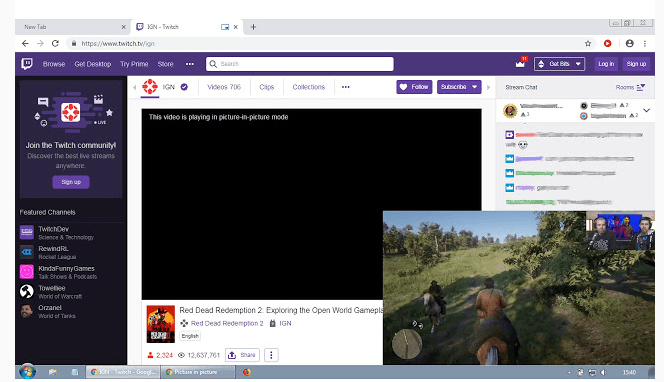This screenshot has height=382, width=664.
Task: Open File Explorer from the taskbar
Action: (53, 372)
